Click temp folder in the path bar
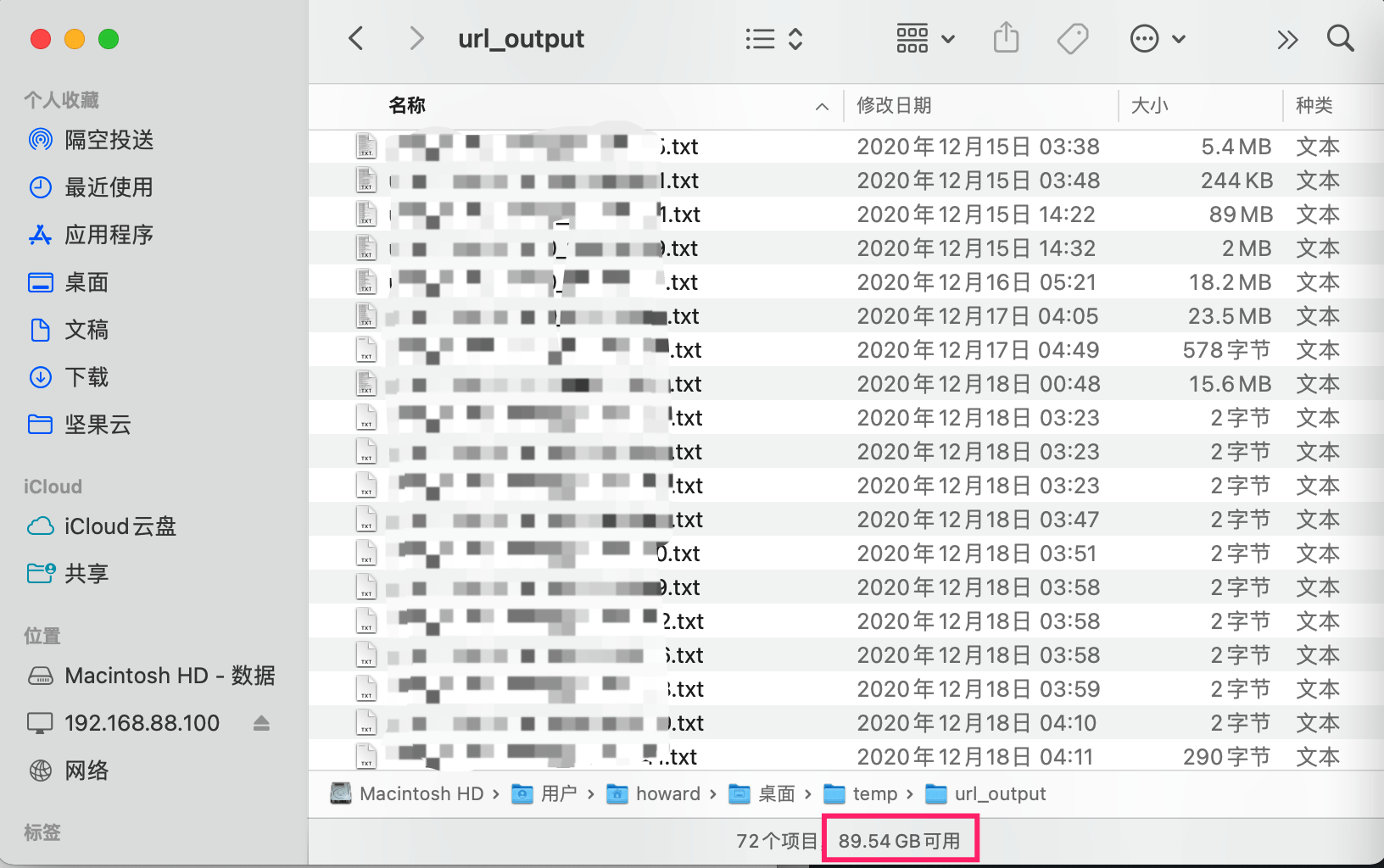Screen dimensions: 1384x868 [862, 793]
